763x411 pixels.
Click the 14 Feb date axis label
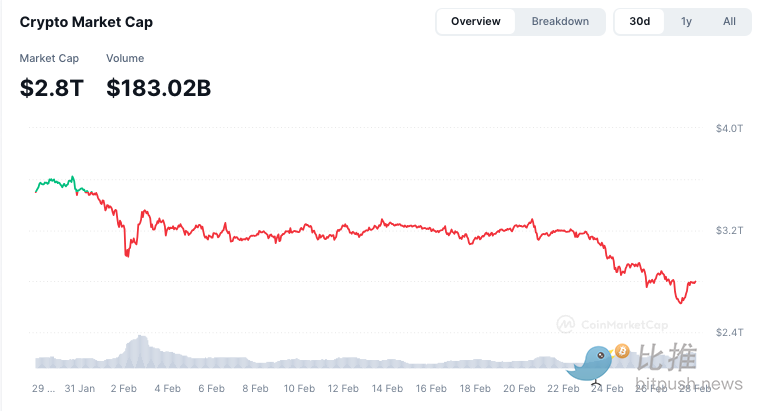pyautogui.click(x=387, y=389)
